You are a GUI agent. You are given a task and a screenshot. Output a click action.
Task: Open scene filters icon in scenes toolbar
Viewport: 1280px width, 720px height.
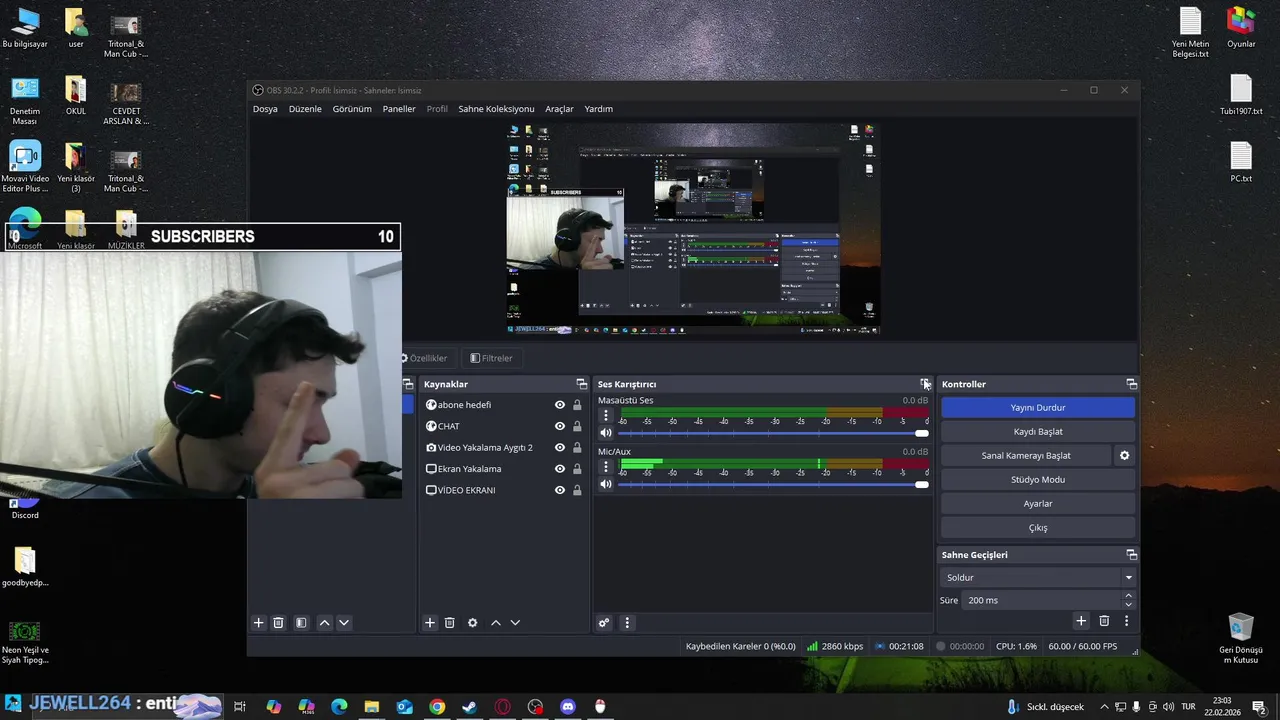coord(301,623)
